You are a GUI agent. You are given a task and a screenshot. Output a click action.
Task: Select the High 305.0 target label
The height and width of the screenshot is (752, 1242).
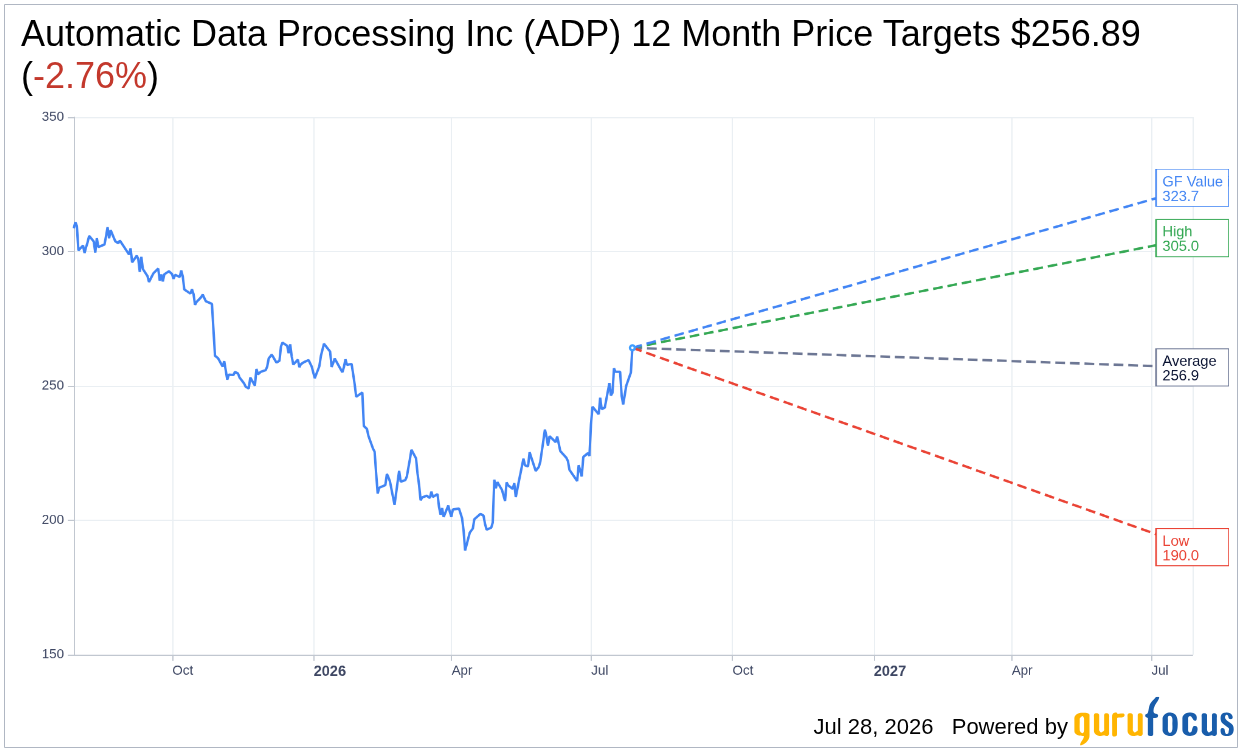point(1191,238)
